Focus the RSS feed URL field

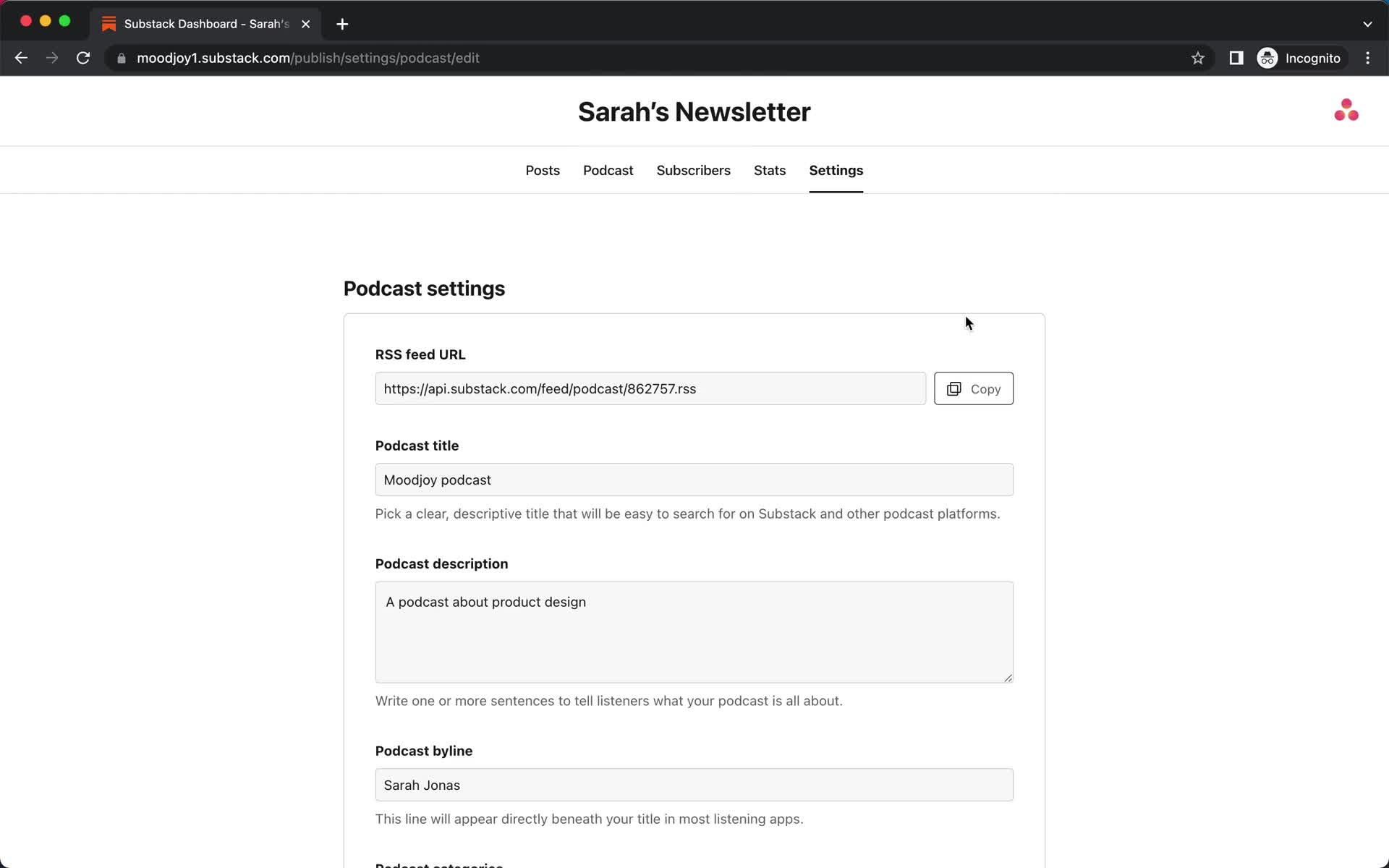pos(650,388)
